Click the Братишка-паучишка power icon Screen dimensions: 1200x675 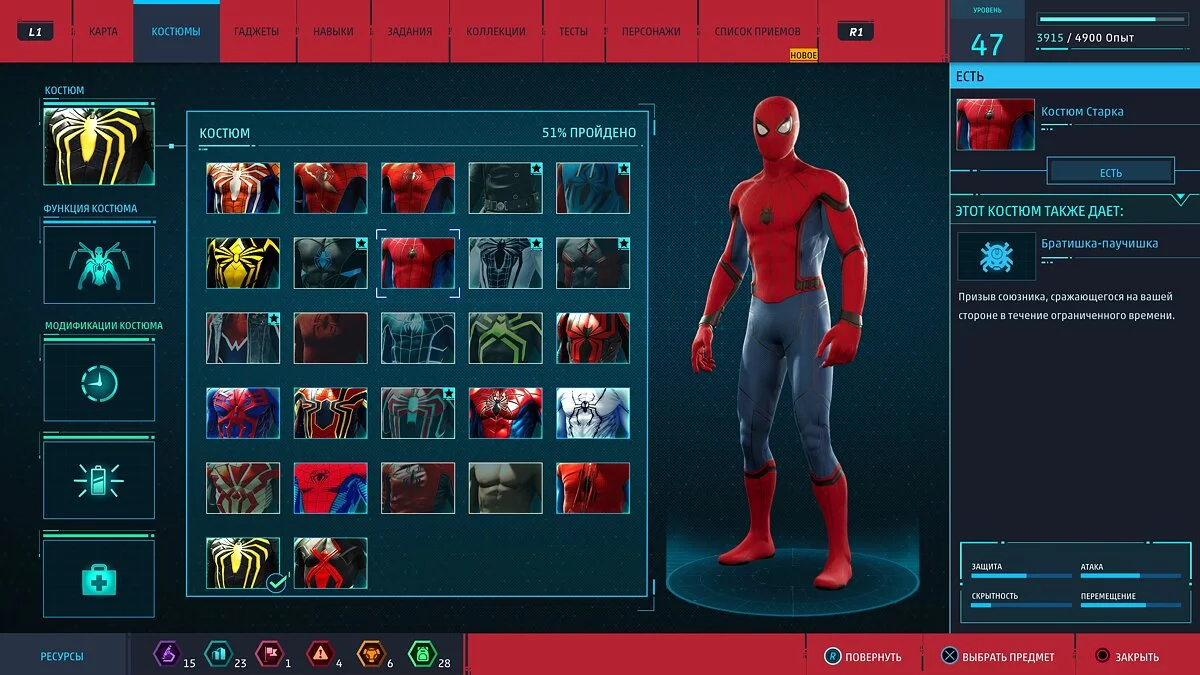point(996,256)
